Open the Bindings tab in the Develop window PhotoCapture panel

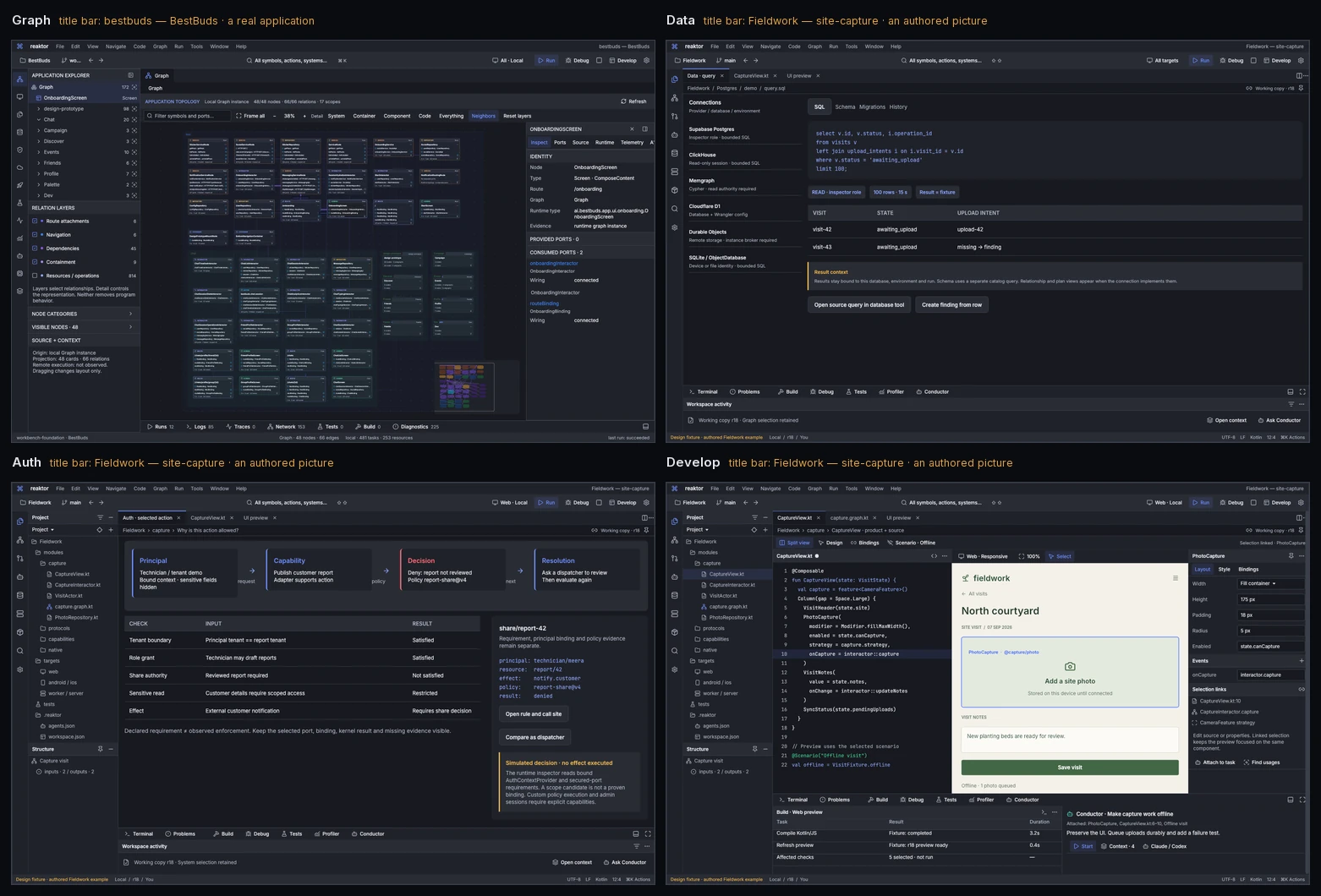[x=1248, y=570]
